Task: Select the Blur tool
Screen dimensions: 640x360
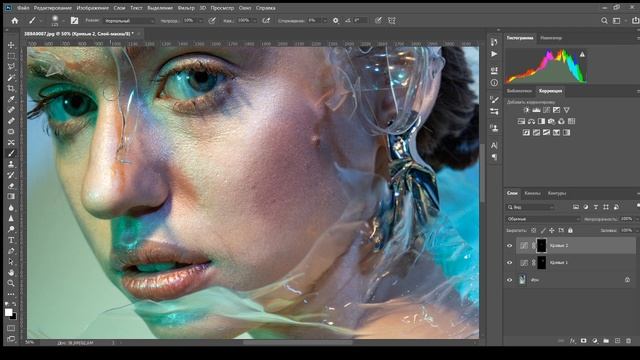Action: [11, 207]
